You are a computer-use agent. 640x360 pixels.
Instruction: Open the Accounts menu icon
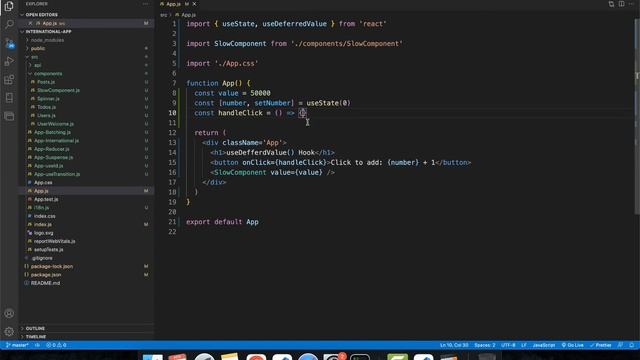click(x=9, y=313)
